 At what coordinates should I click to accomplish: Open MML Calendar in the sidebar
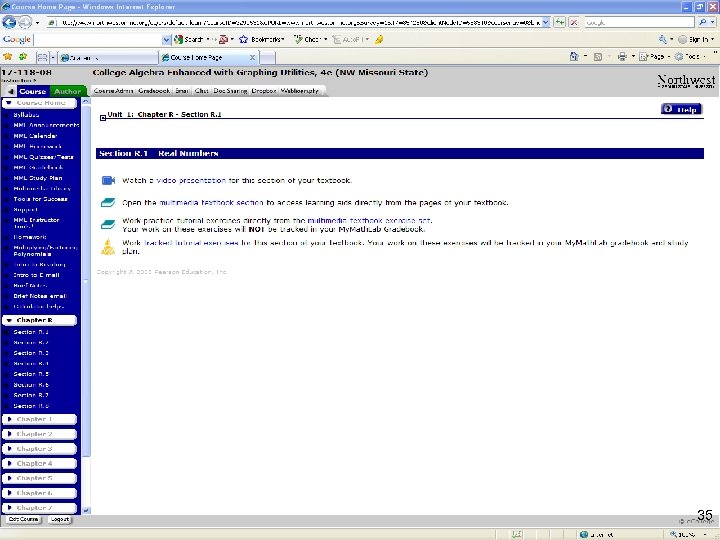35,136
